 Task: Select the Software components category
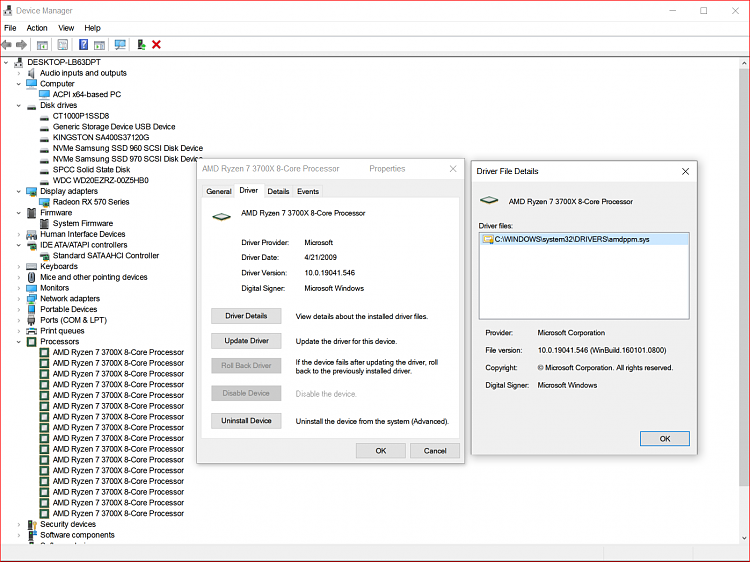pyautogui.click(x=77, y=535)
